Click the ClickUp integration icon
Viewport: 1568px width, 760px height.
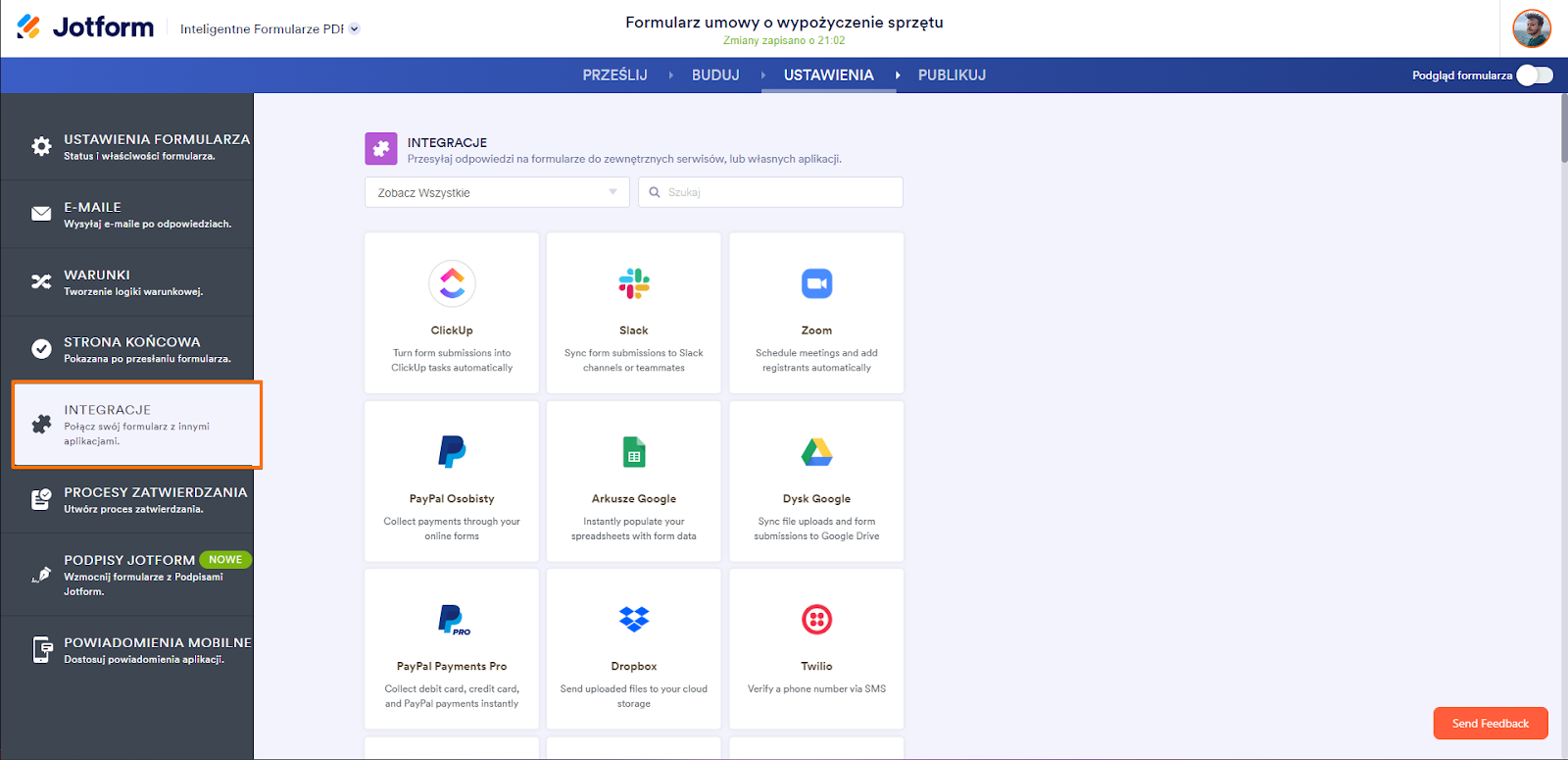452,283
